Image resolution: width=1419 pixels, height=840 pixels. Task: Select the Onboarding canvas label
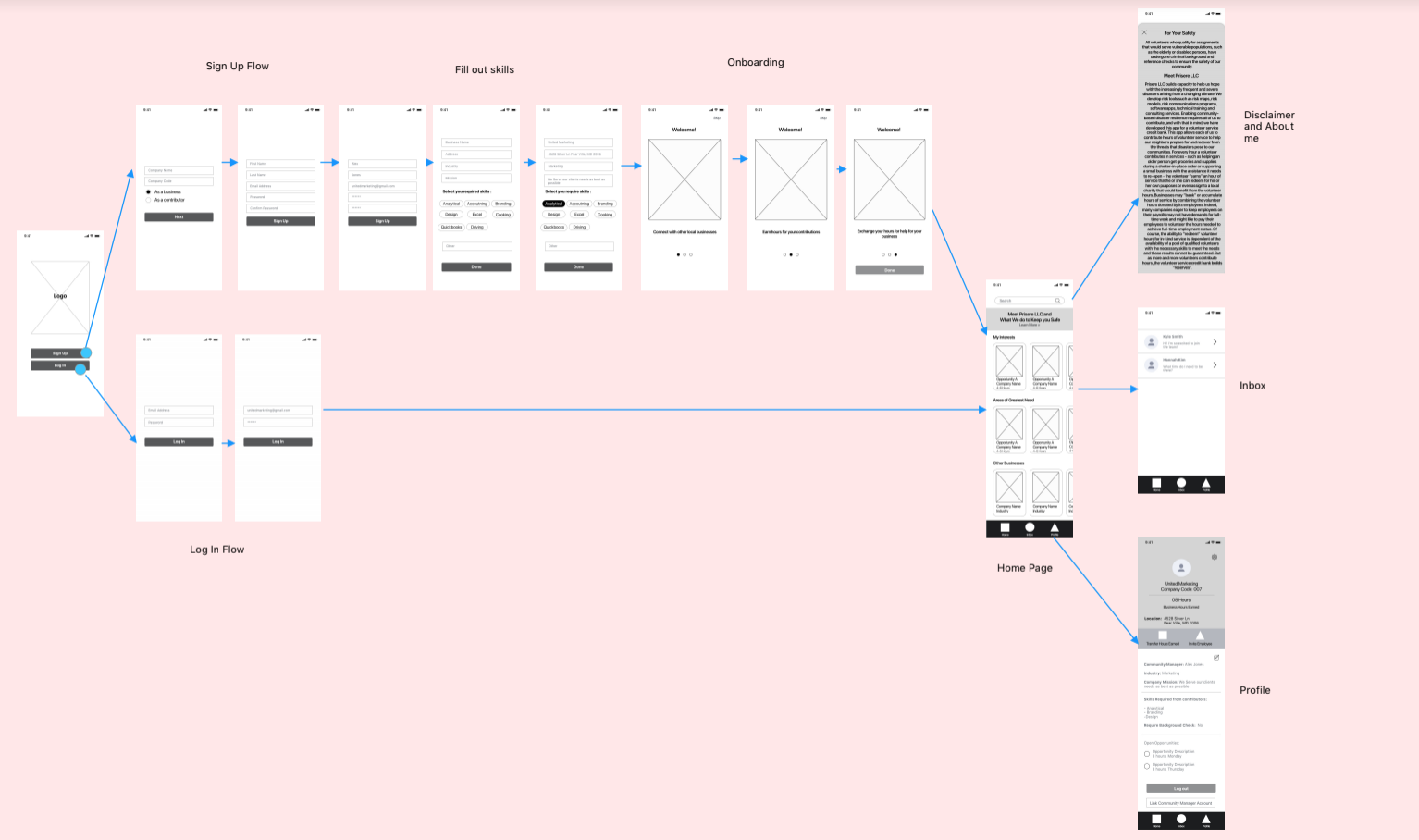[756, 62]
